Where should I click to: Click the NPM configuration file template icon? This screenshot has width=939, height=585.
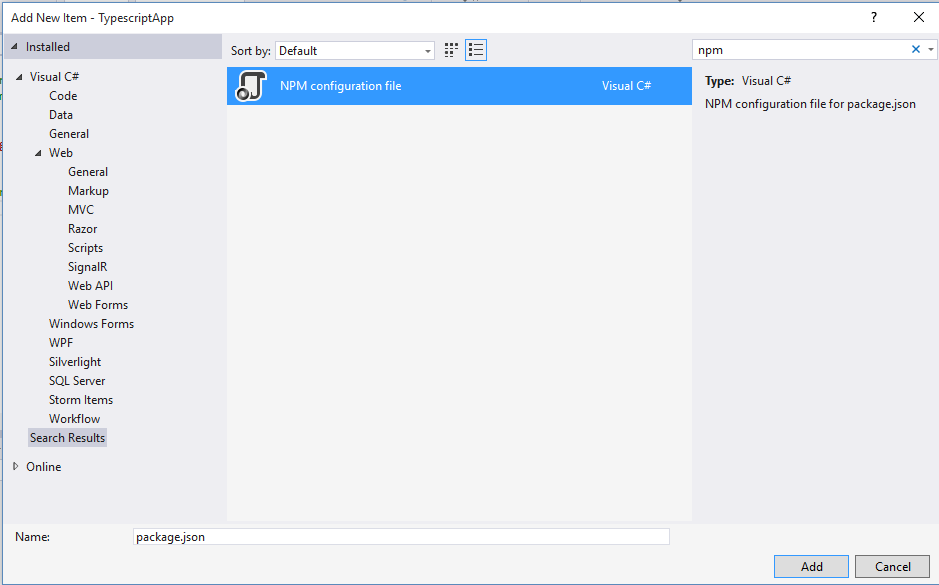pyautogui.click(x=250, y=86)
